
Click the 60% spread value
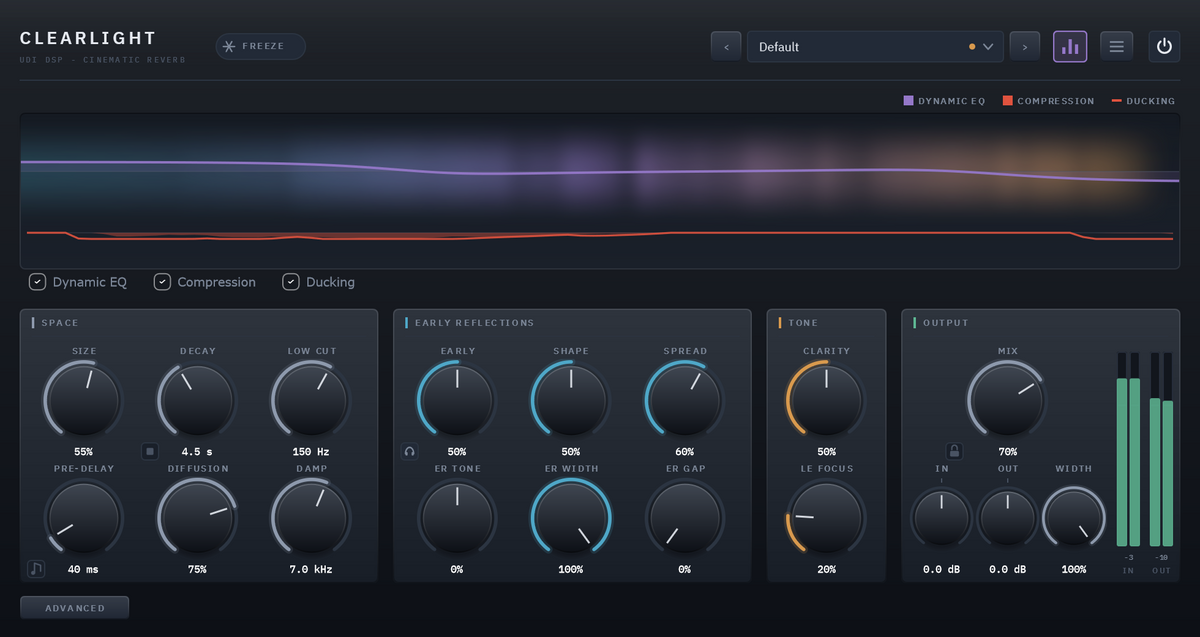point(685,452)
